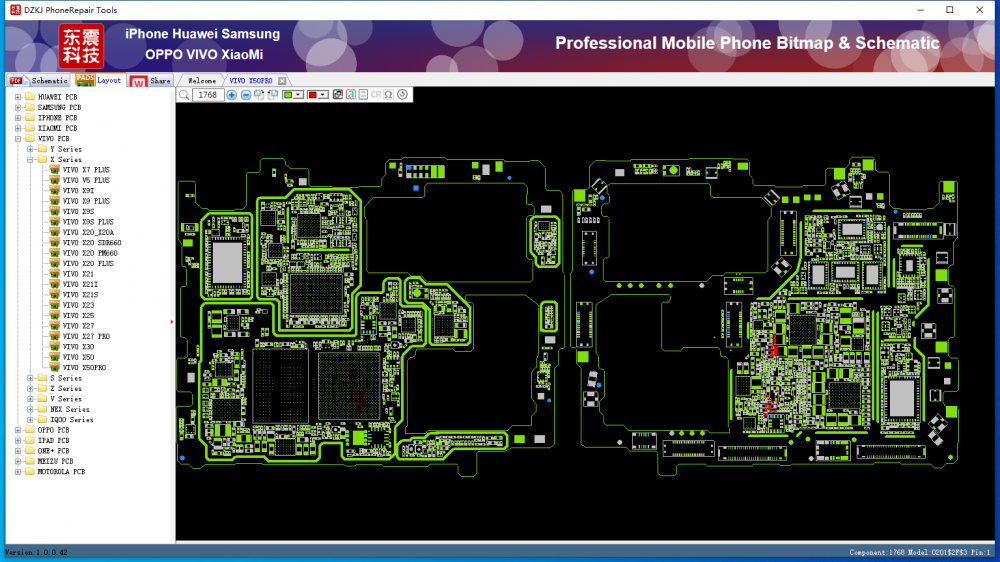The height and width of the screenshot is (562, 1000).
Task: Click the IQOO Series folder label
Action: pyautogui.click(x=71, y=420)
